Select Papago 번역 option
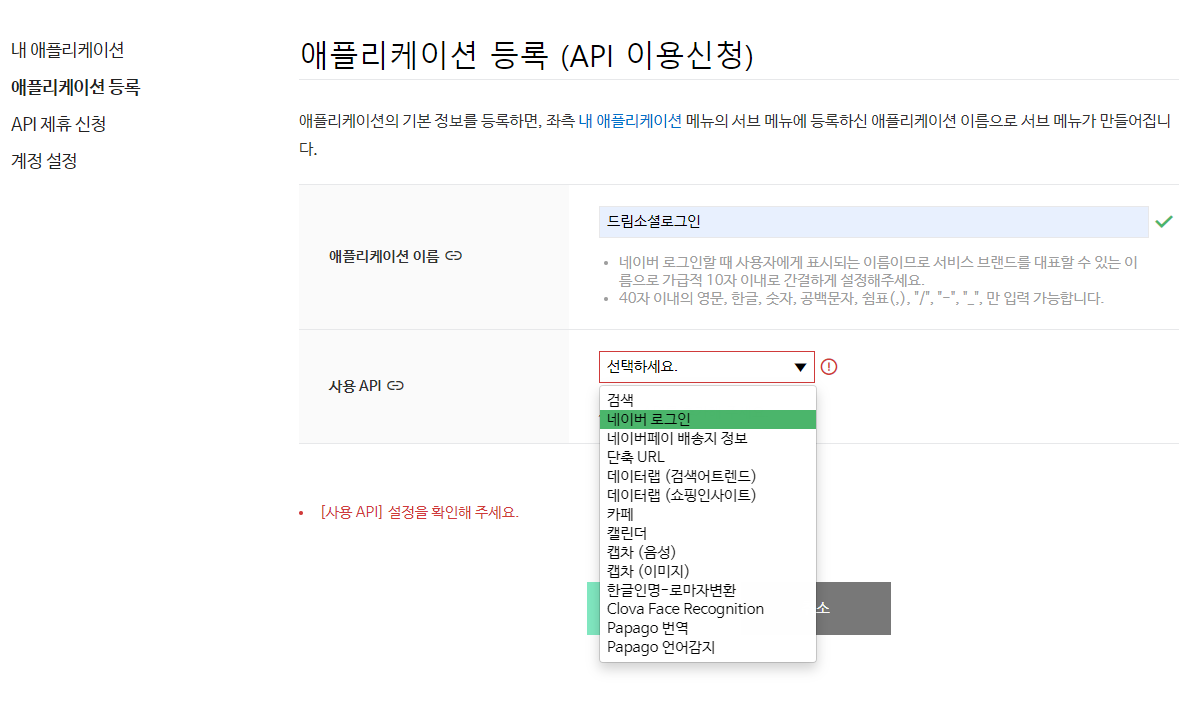Viewport: 1202px width, 705px height. (x=708, y=628)
